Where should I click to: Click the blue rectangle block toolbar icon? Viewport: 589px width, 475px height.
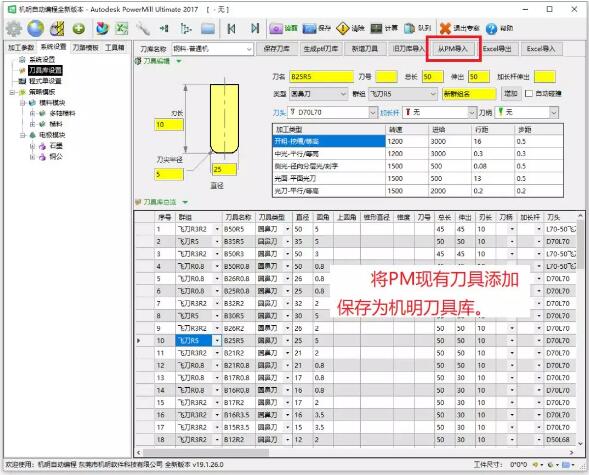[x=208, y=29]
